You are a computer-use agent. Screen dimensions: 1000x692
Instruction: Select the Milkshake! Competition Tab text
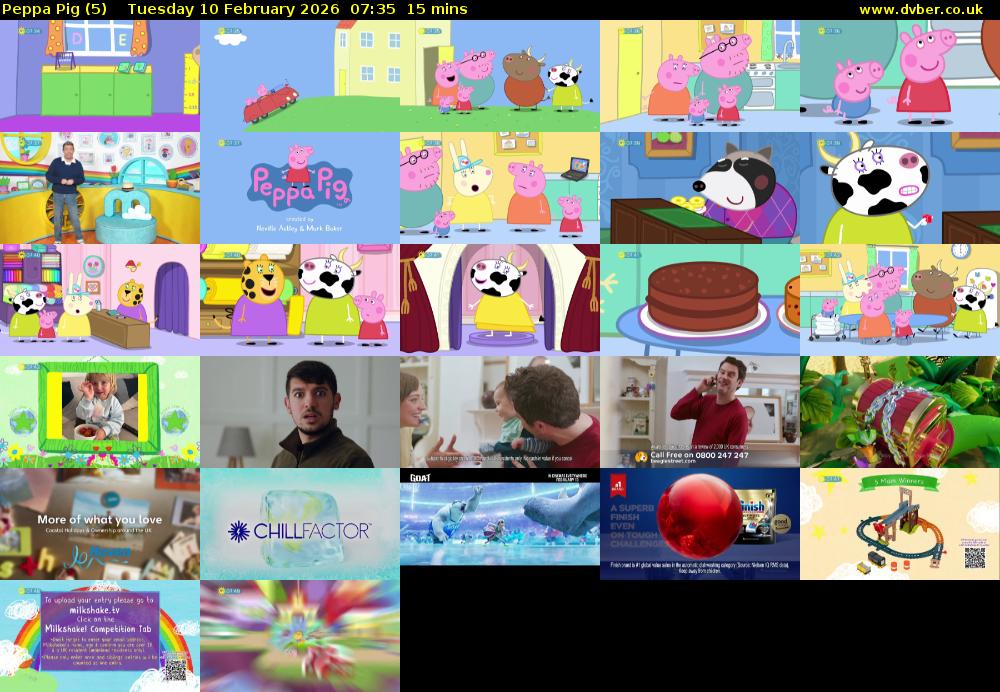click(98, 629)
